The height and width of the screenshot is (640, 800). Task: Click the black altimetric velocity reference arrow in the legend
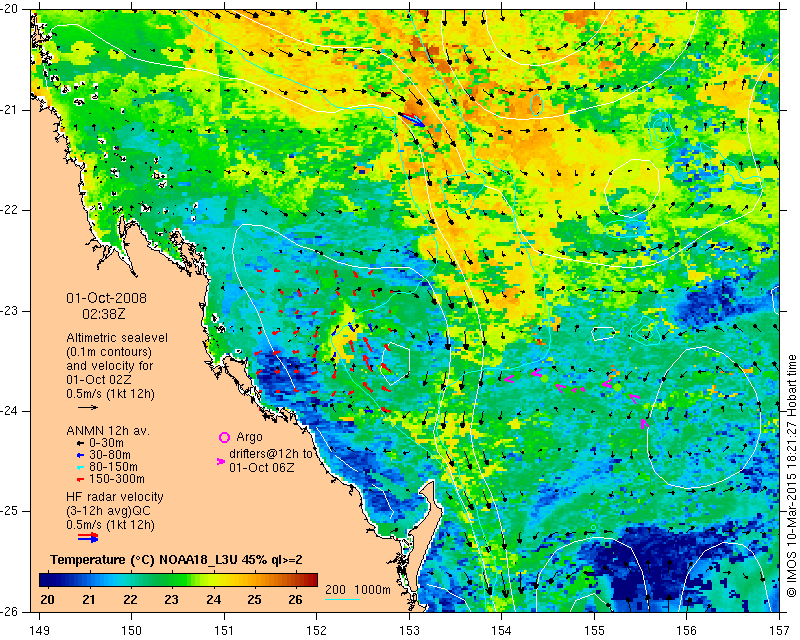coord(88,407)
